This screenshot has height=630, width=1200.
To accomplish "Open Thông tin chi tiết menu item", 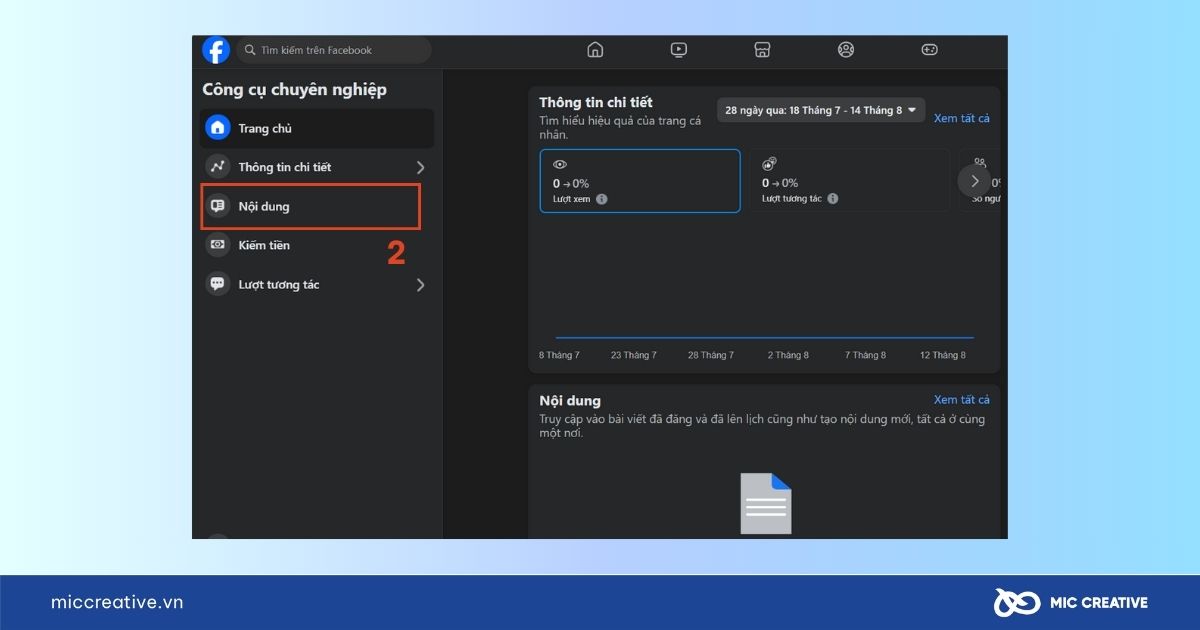I will point(318,167).
